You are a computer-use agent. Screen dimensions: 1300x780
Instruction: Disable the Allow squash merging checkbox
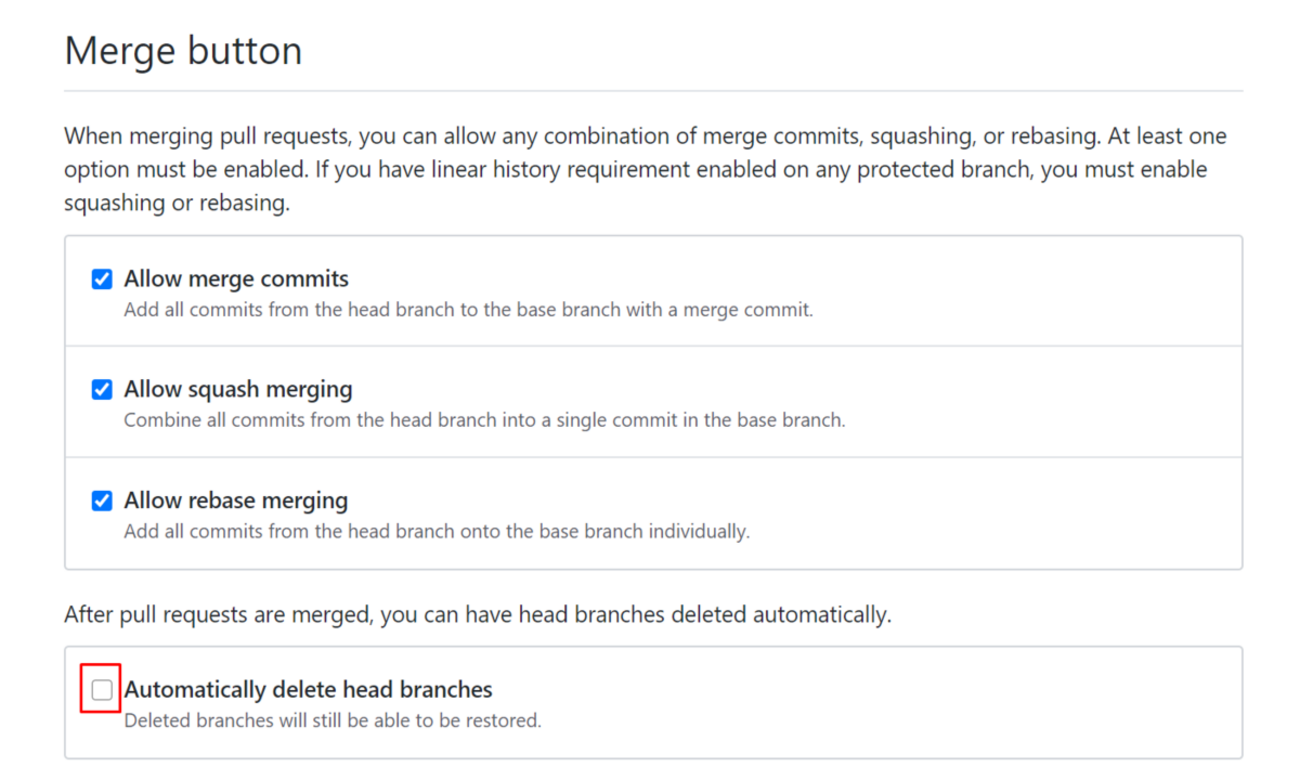[x=102, y=389]
